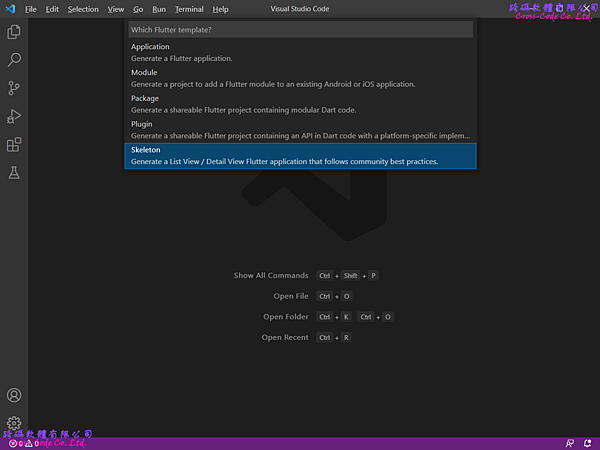This screenshot has height=450, width=600.
Task: Open the Help menu
Action: pyautogui.click(x=220, y=9)
